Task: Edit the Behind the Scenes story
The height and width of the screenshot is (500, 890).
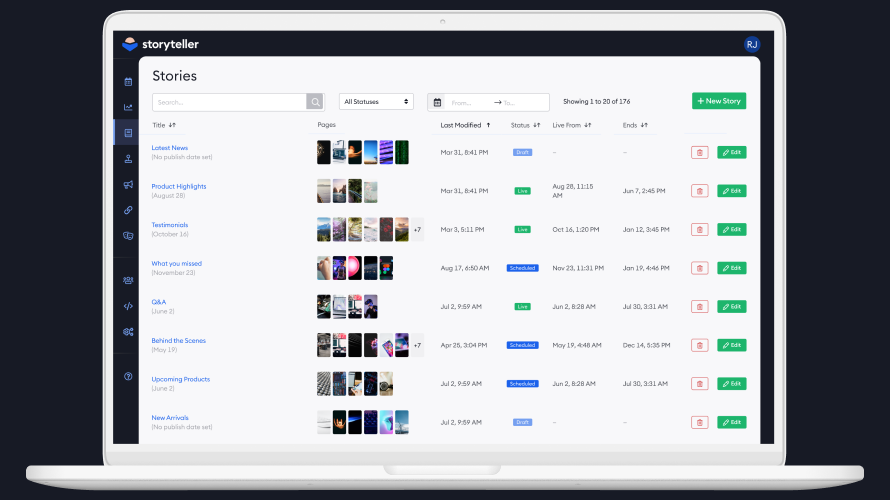Action: (732, 345)
